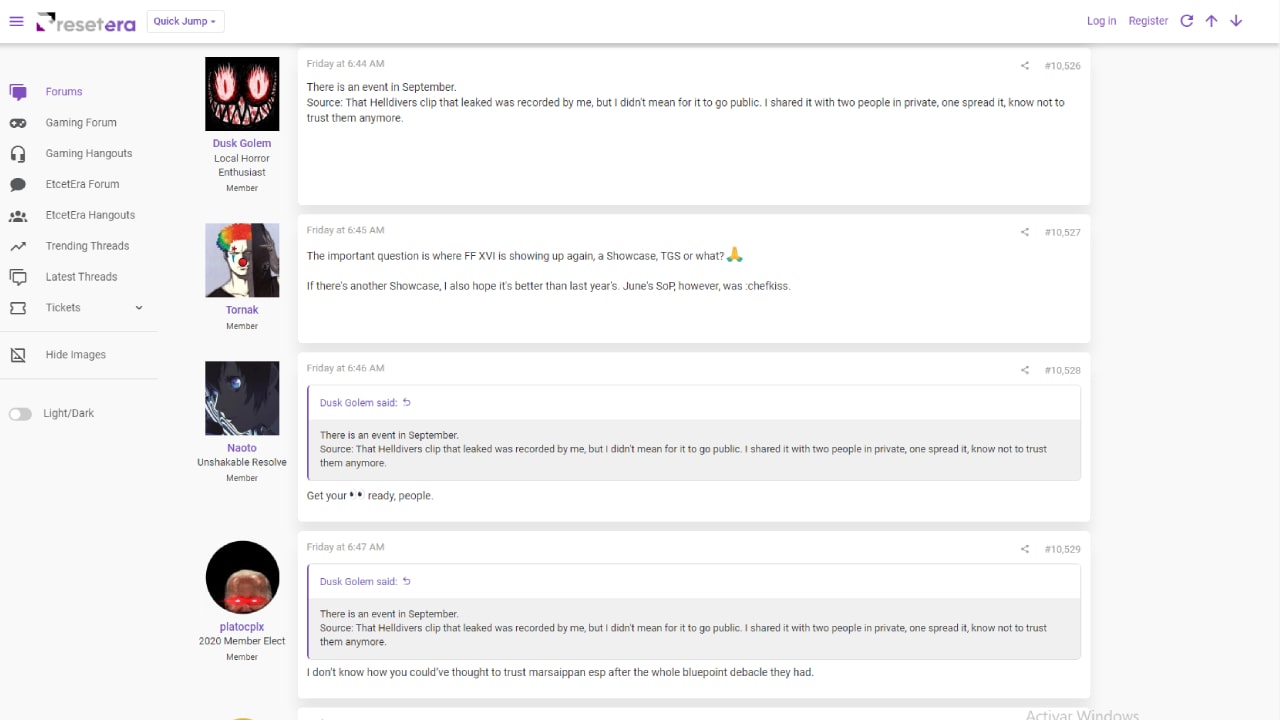Share post #10,526 via its share icon
This screenshot has height=720, width=1280.
[x=1025, y=66]
